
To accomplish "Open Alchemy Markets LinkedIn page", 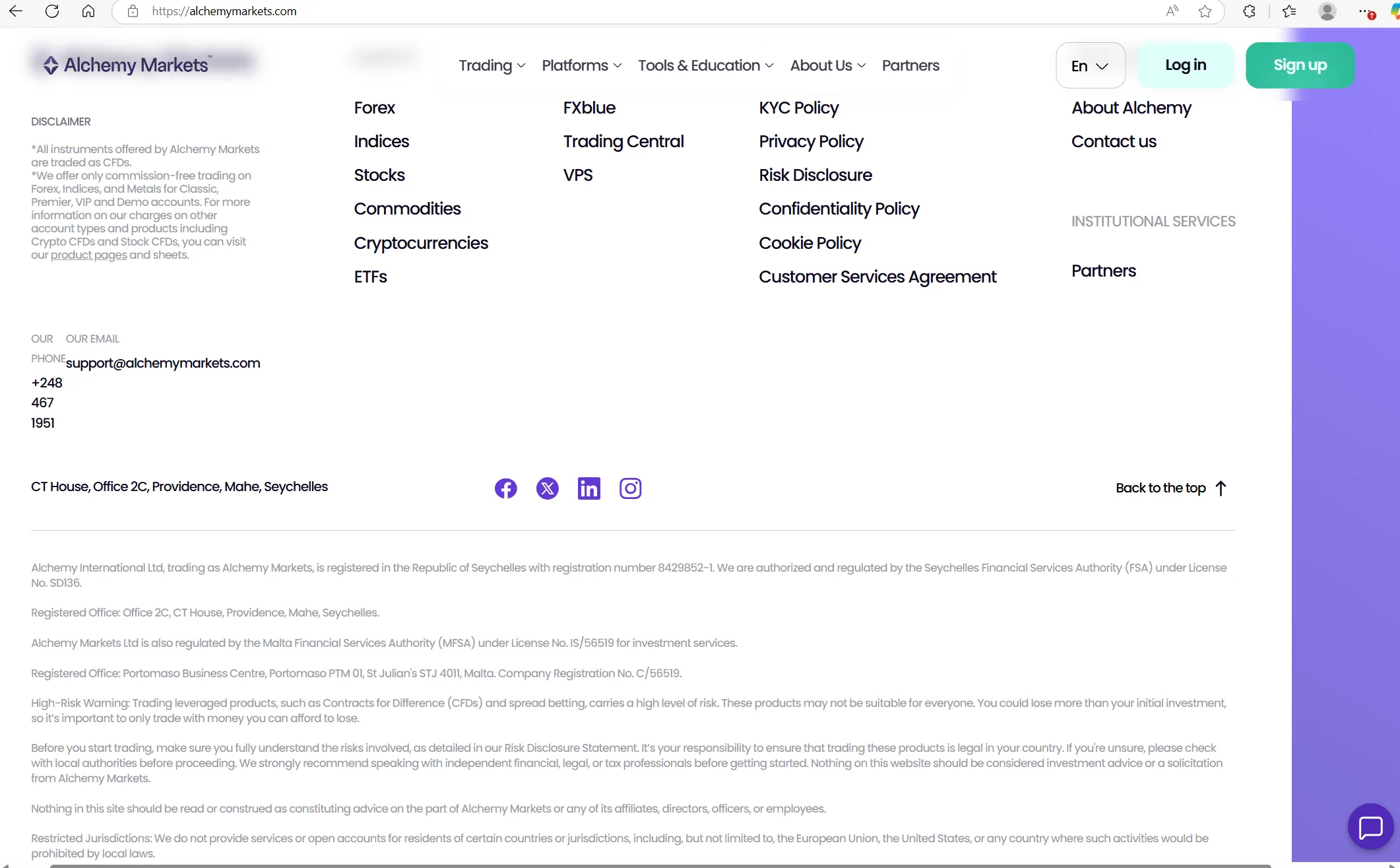I will (589, 488).
